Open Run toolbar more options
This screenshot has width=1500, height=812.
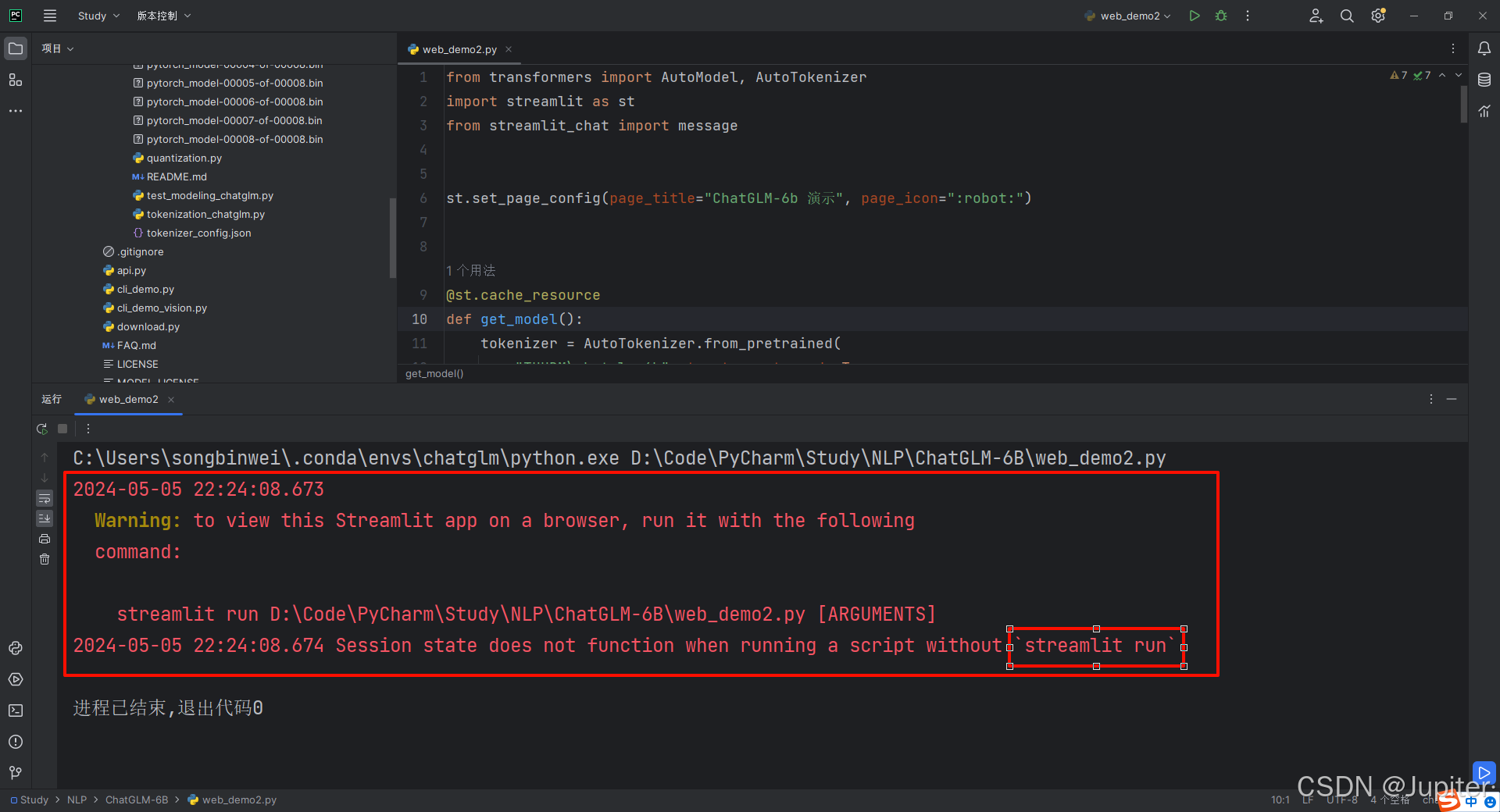88,429
